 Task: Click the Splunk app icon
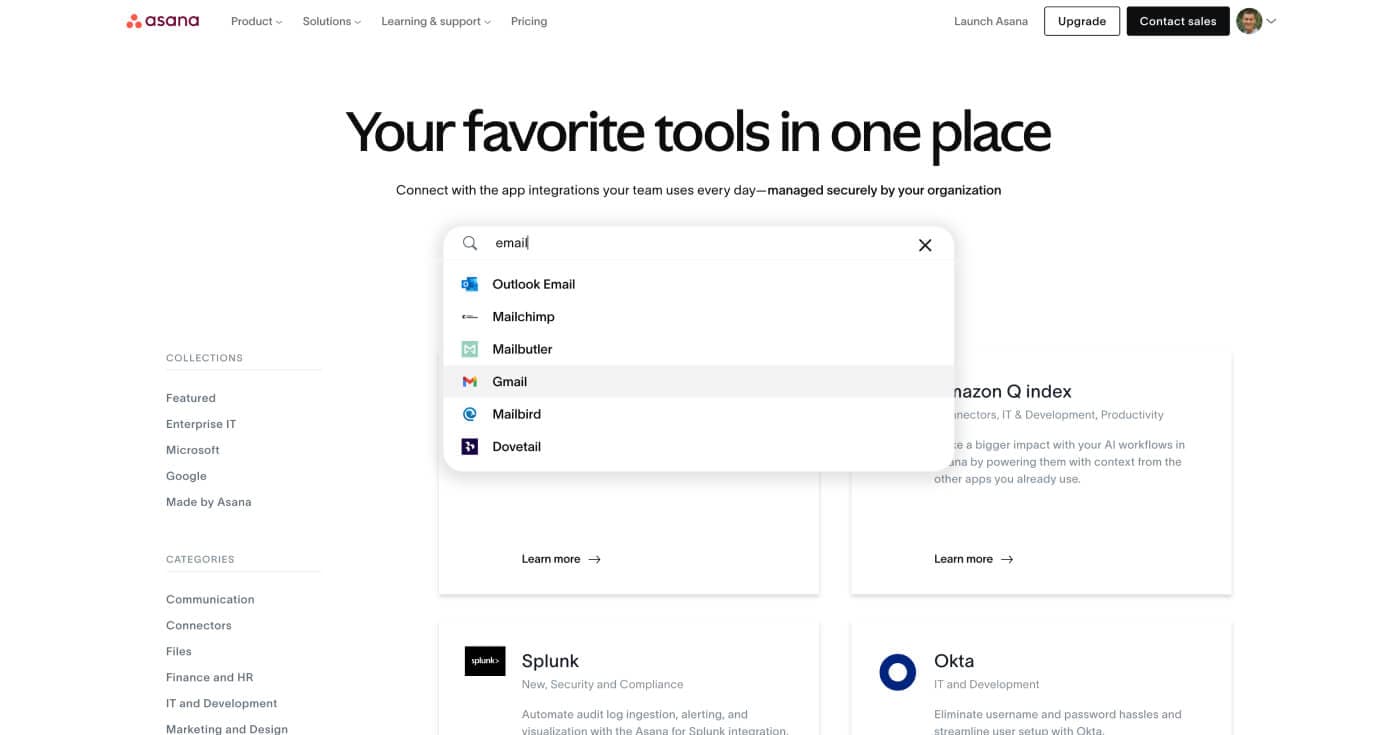[485, 661]
